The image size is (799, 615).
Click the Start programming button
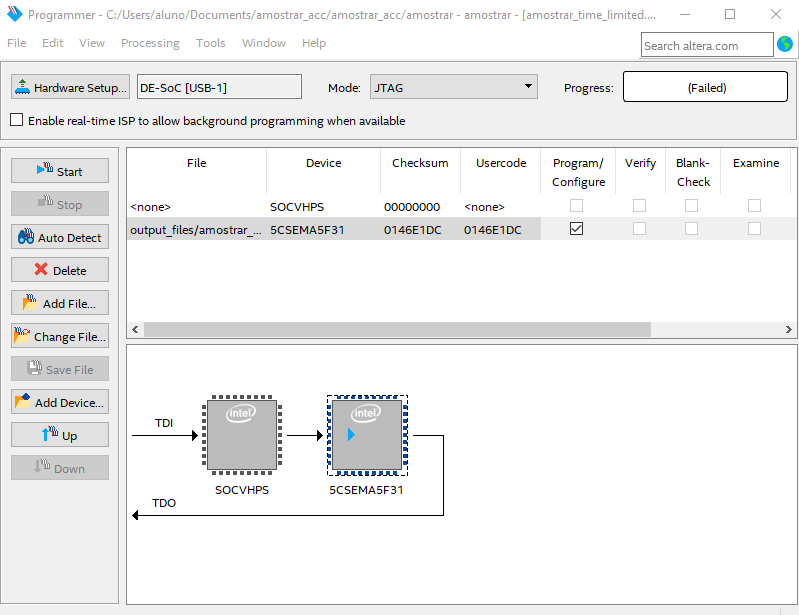point(60,171)
